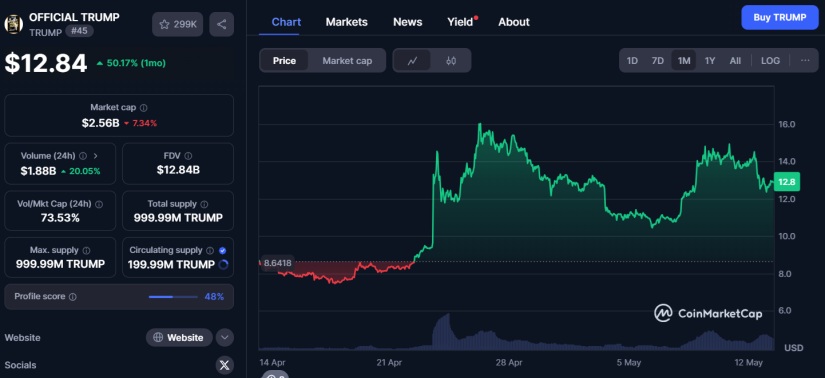
Task: Click the 28 Apr date label
Action: (x=509, y=363)
